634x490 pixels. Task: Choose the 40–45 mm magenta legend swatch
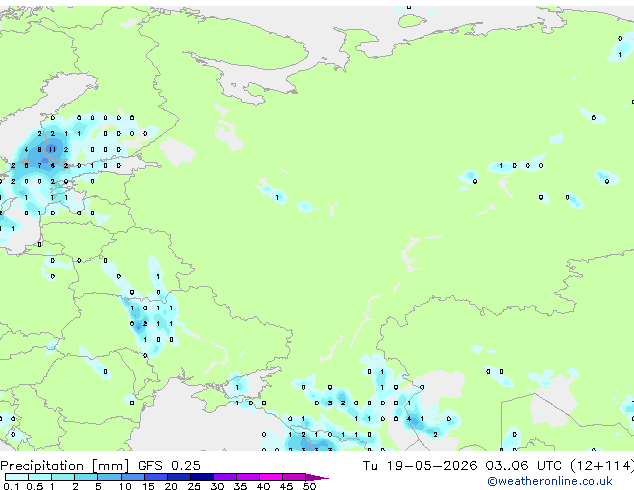271,477
